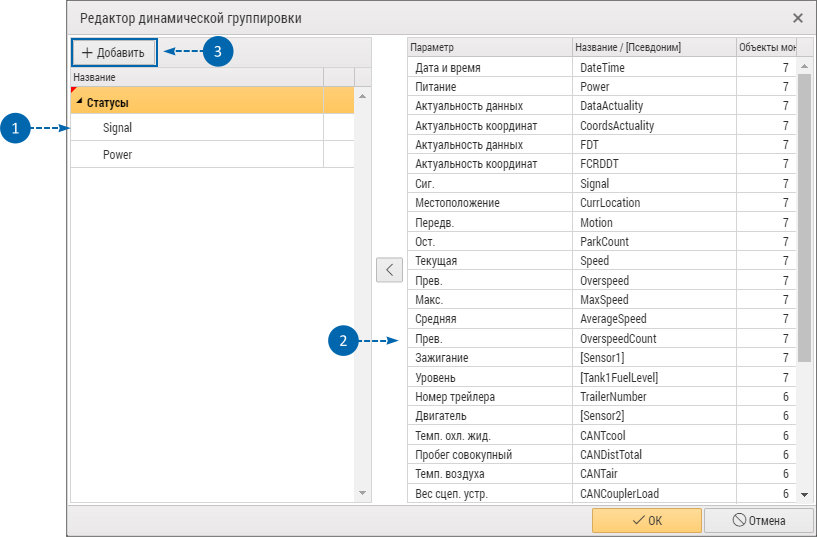Select the Темп. воздуха parameter row
Screen dimensions: 817x537
click(602, 474)
